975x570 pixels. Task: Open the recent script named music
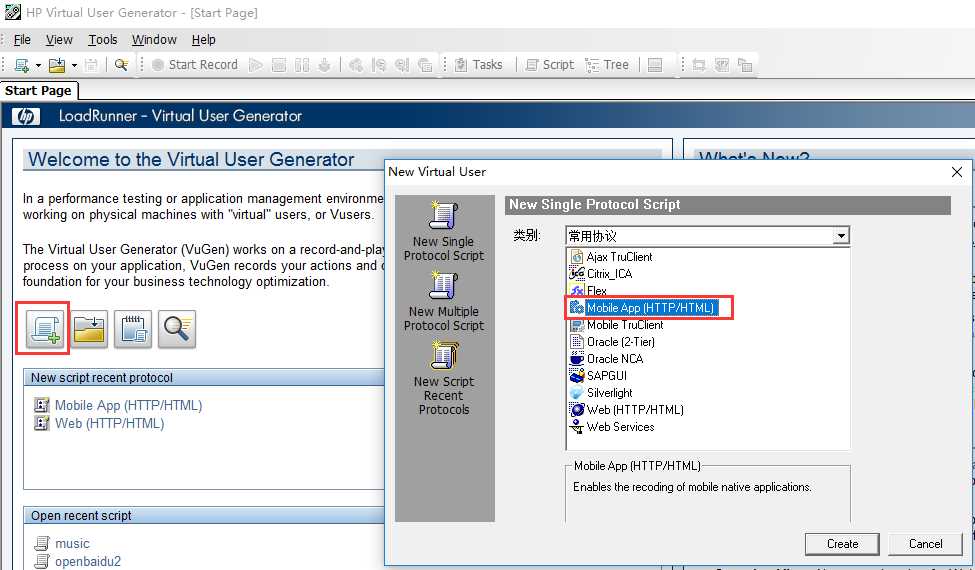pyautogui.click(x=72, y=543)
